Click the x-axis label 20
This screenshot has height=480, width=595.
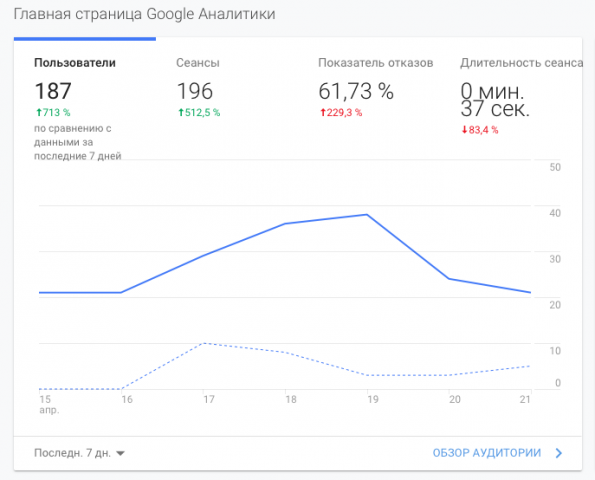455,400
